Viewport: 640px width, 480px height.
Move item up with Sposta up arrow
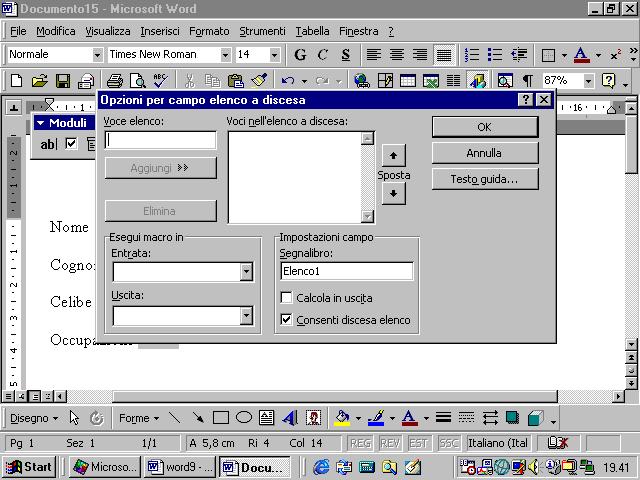pos(393,156)
